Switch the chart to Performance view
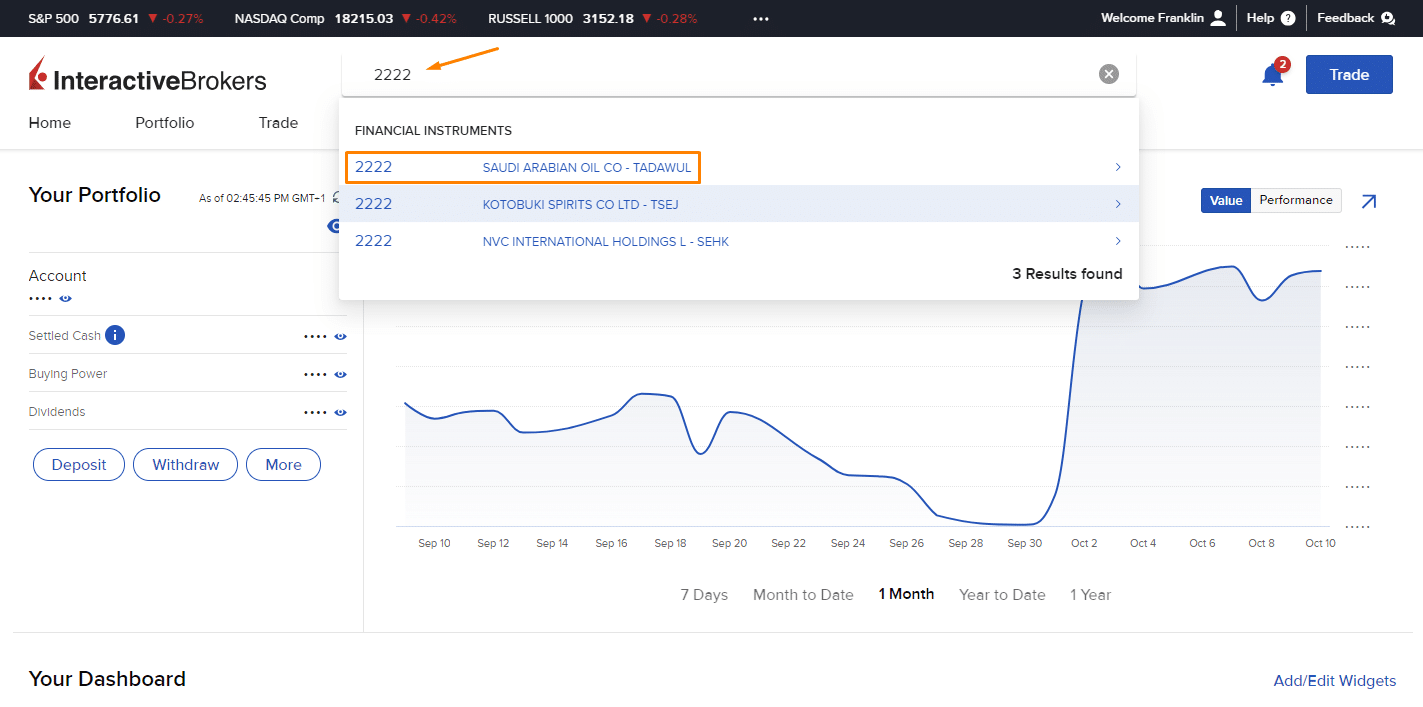Viewport: 1423px width, 707px height. click(x=1296, y=200)
